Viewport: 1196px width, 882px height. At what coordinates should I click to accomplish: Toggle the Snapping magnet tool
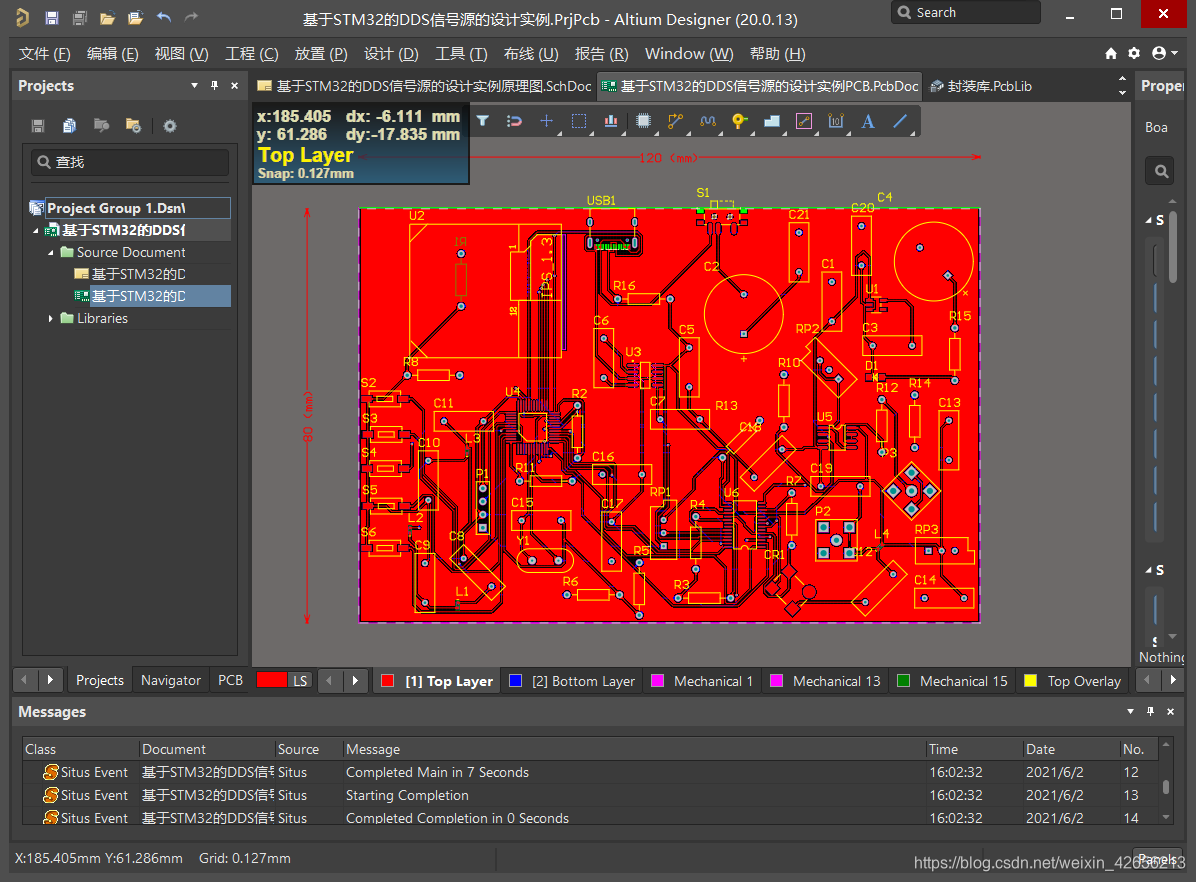(515, 121)
